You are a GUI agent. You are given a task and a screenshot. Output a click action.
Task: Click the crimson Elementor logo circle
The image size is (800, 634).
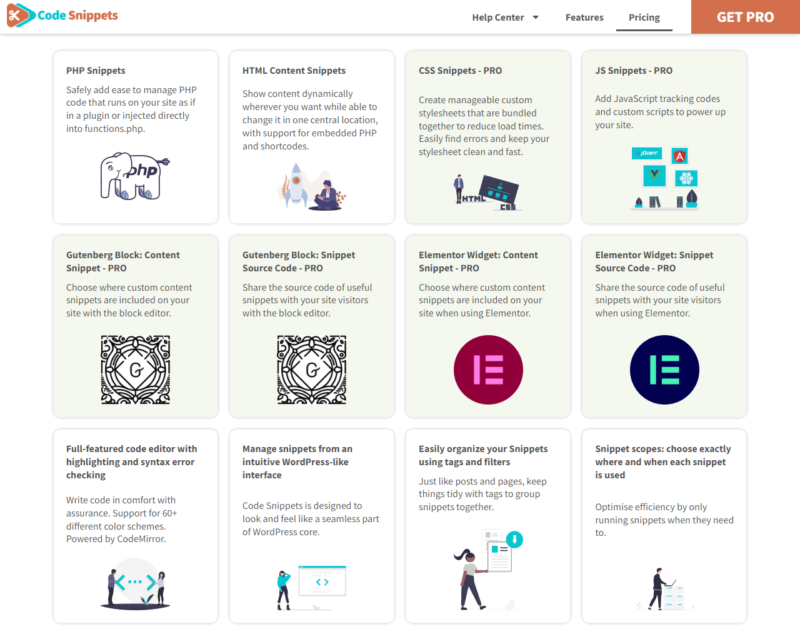click(x=487, y=370)
